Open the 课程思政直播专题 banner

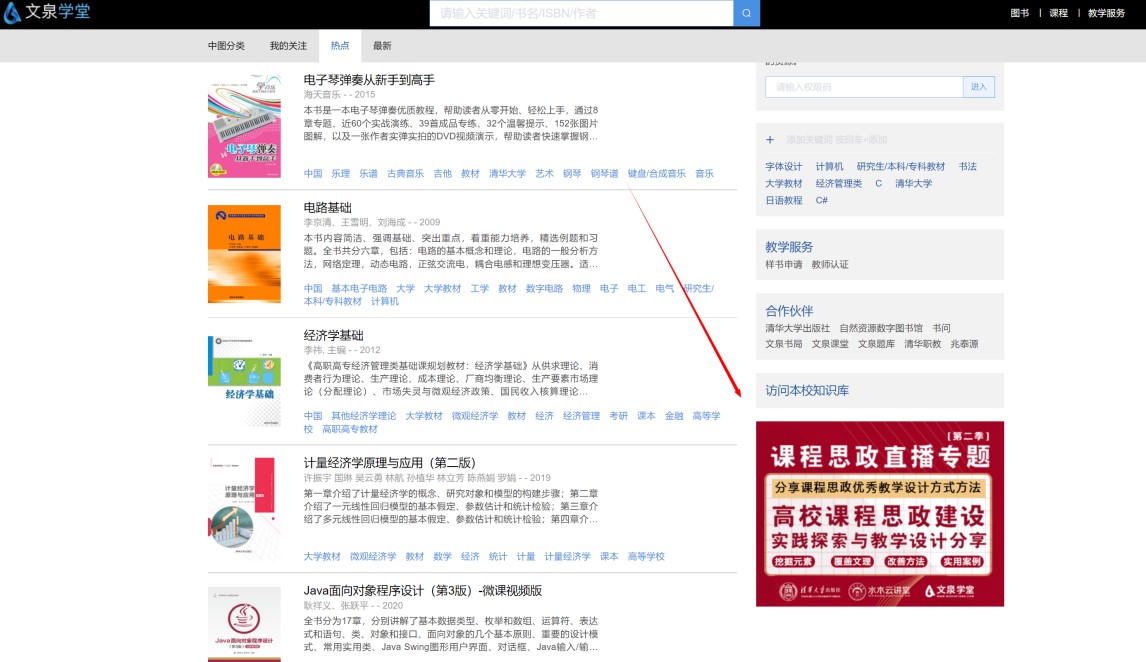[x=880, y=513]
